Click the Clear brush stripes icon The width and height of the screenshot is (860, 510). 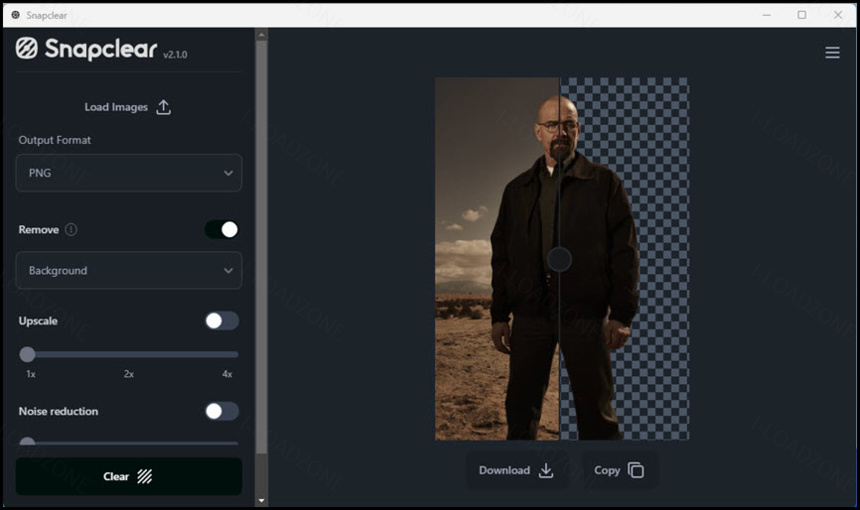(145, 476)
